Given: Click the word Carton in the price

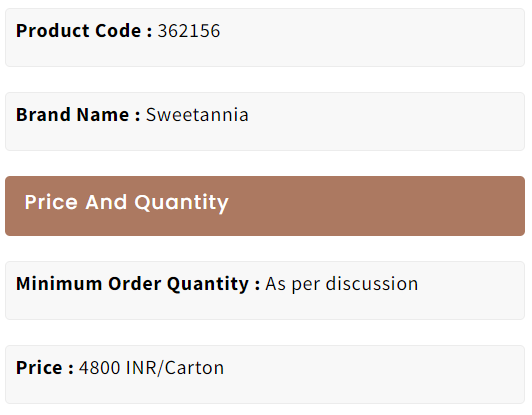Looking at the screenshot, I should tap(194, 368).
